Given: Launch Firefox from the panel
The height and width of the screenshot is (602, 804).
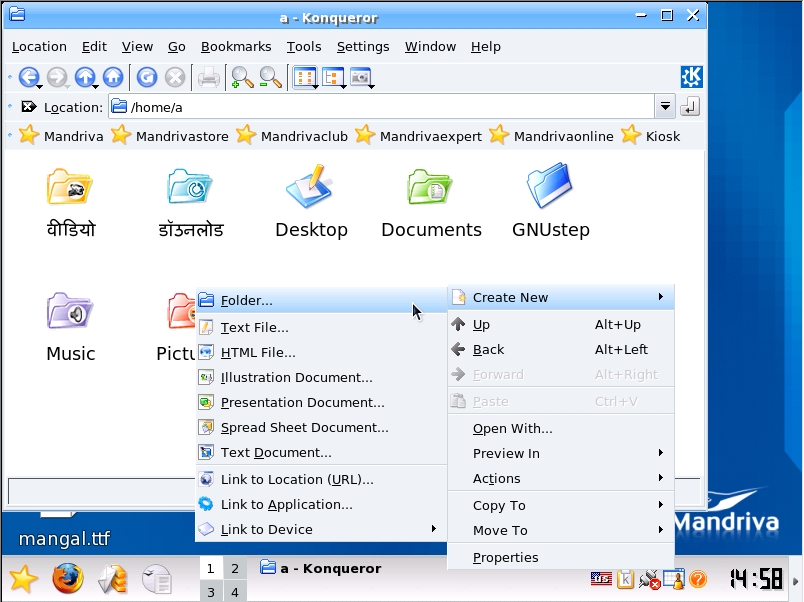Looking at the screenshot, I should tap(67, 578).
